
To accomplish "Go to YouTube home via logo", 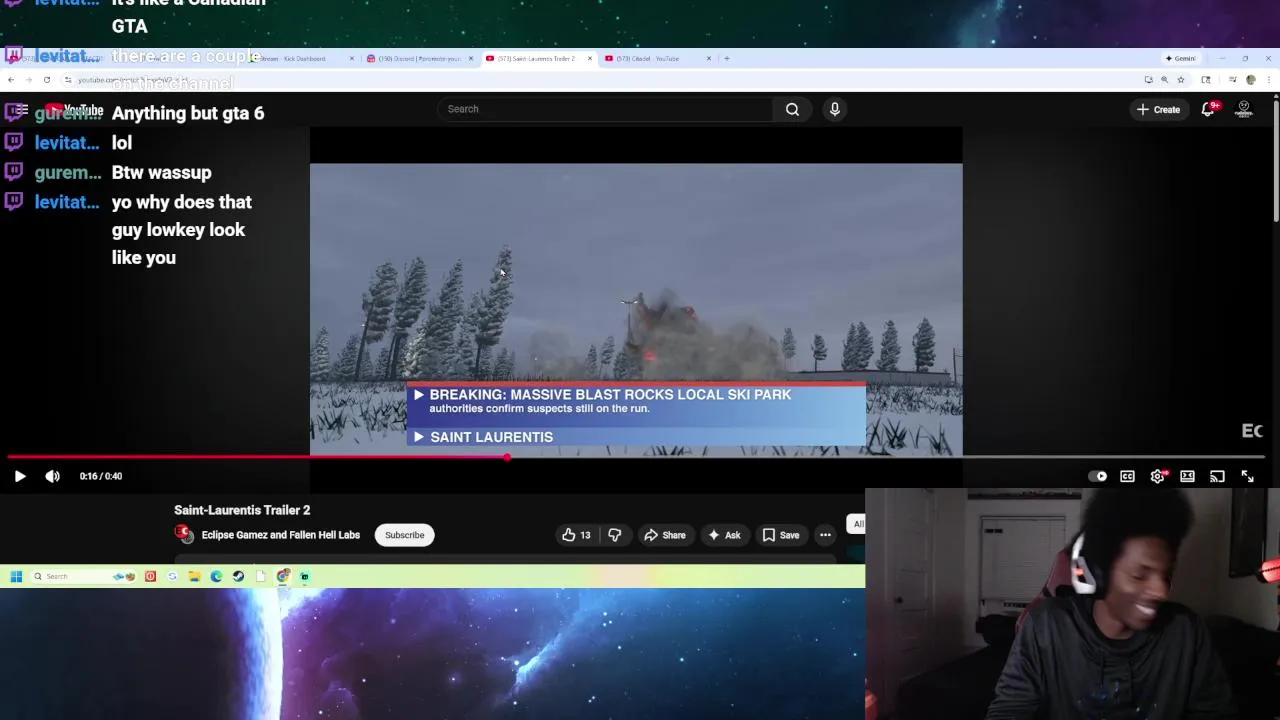I will [75, 109].
